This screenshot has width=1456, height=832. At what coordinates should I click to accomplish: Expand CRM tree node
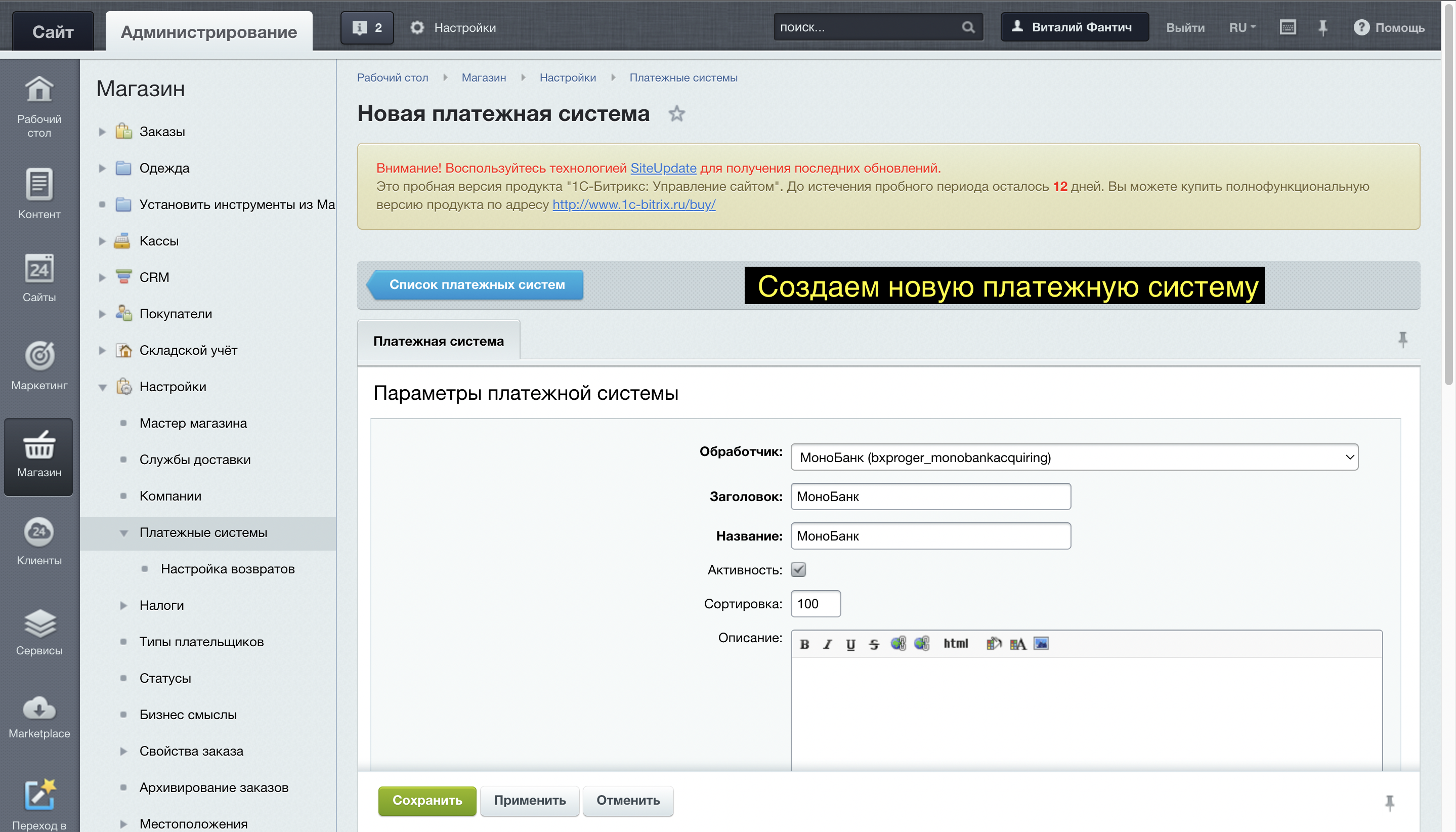(102, 278)
